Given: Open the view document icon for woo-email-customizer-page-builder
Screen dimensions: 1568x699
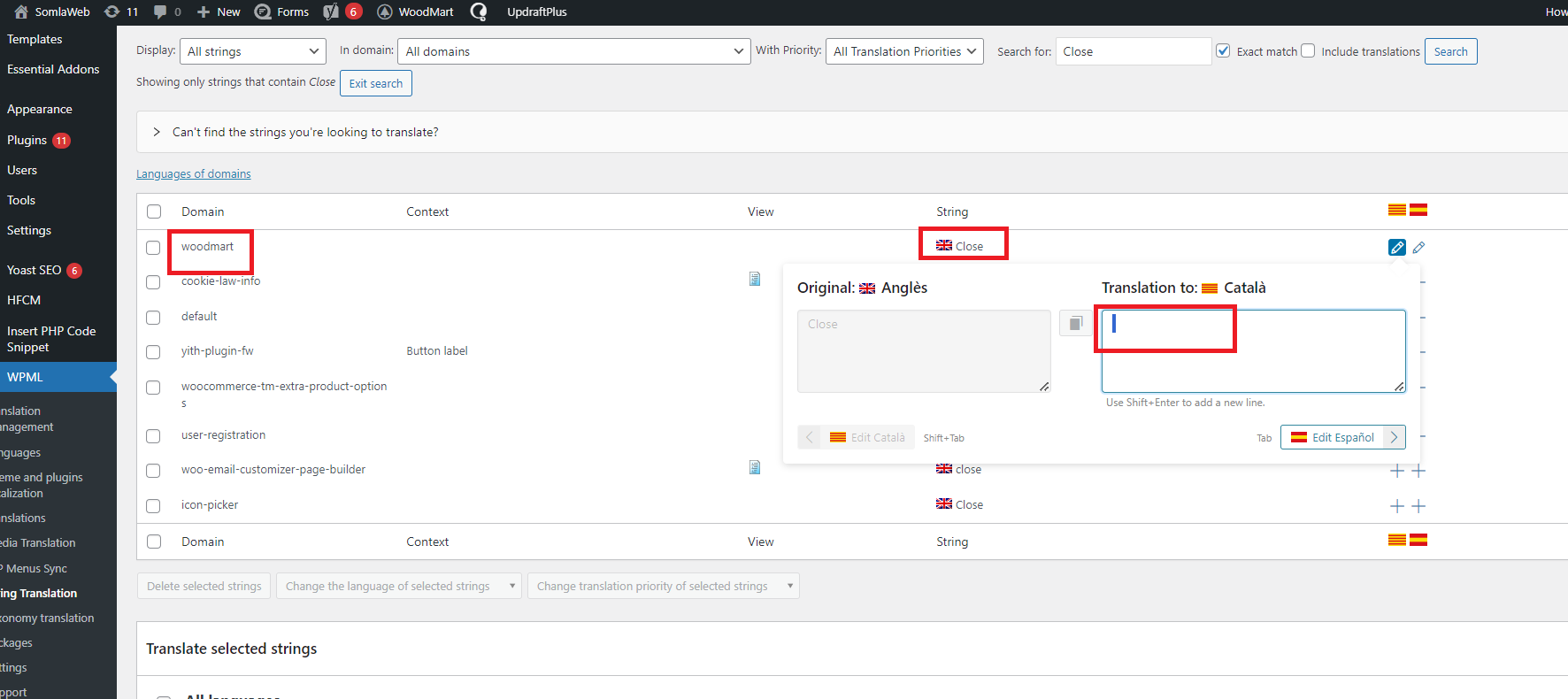Looking at the screenshot, I should [x=755, y=467].
